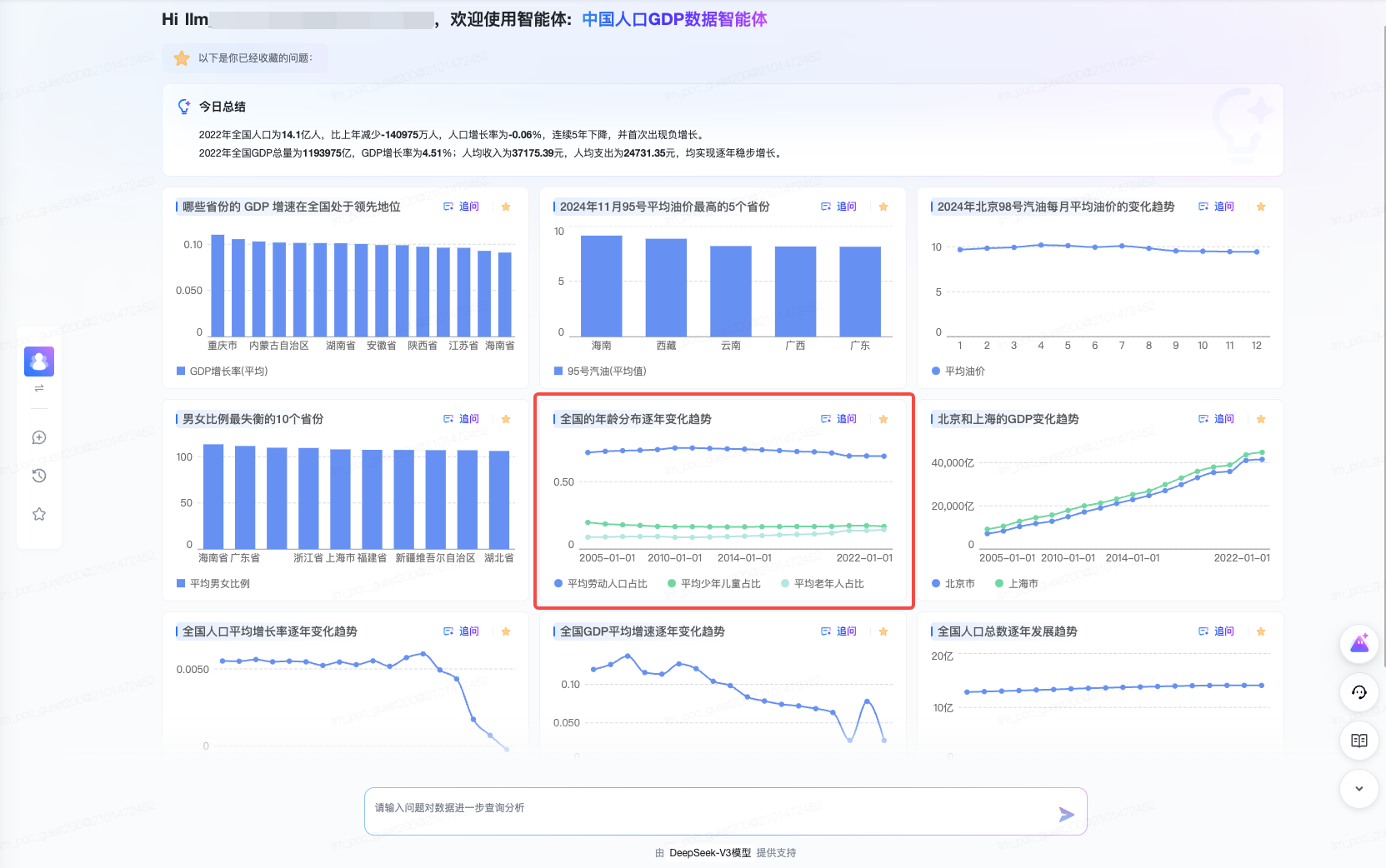Click card title 男女比例最失衡的10个省份
Image resolution: width=1386 pixels, height=868 pixels.
point(253,419)
